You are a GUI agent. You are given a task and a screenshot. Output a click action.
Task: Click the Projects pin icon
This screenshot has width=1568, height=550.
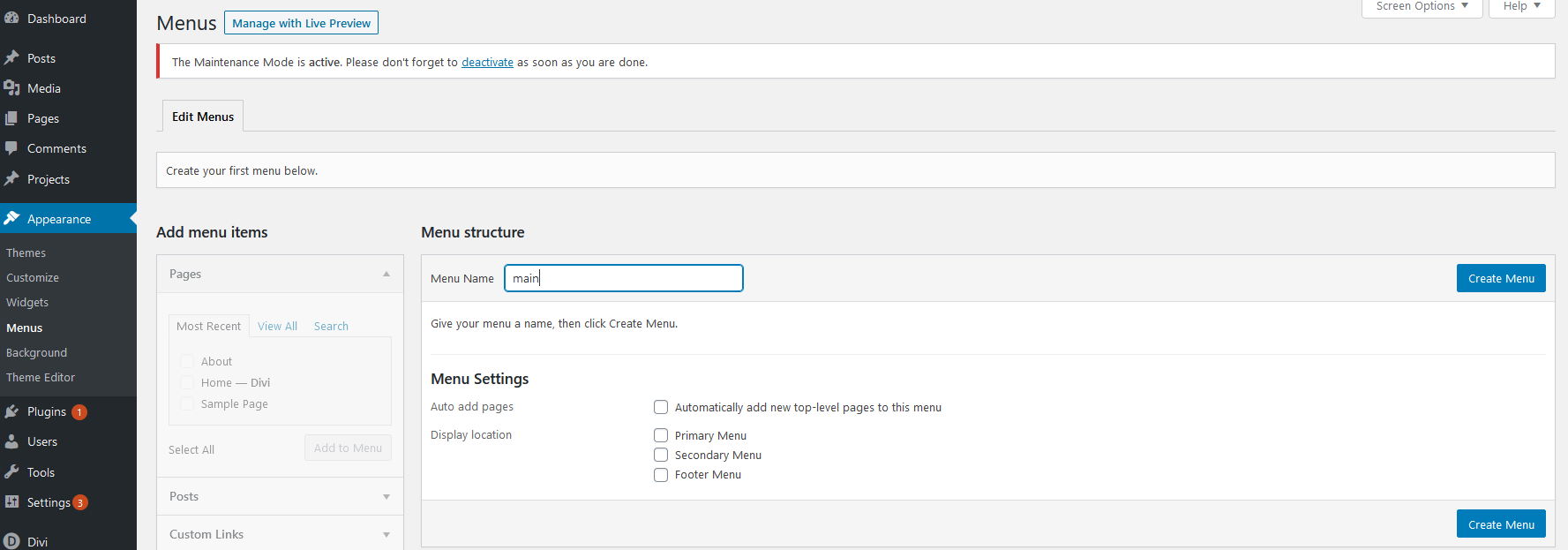(11, 179)
